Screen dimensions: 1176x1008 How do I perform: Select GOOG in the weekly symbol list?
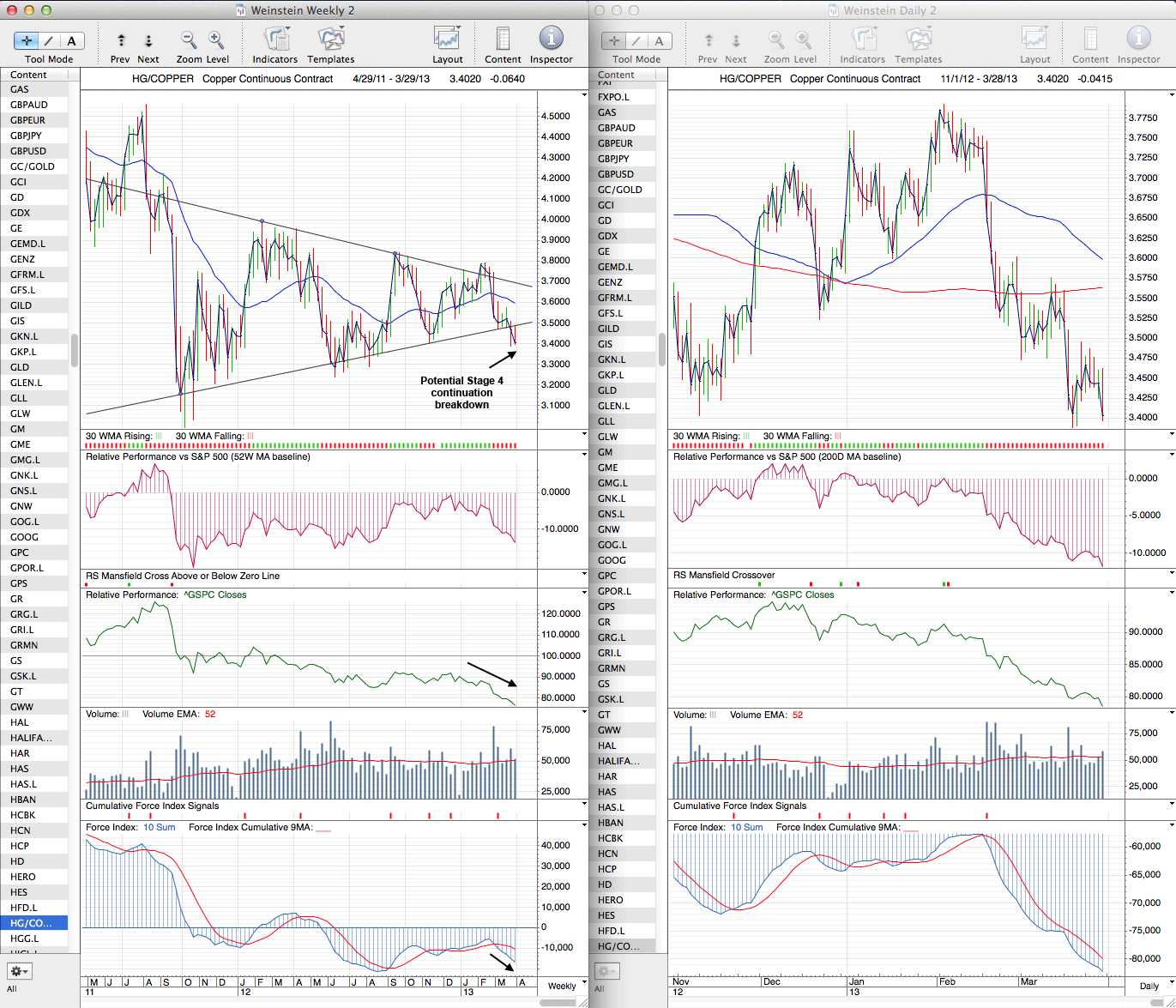pos(25,537)
